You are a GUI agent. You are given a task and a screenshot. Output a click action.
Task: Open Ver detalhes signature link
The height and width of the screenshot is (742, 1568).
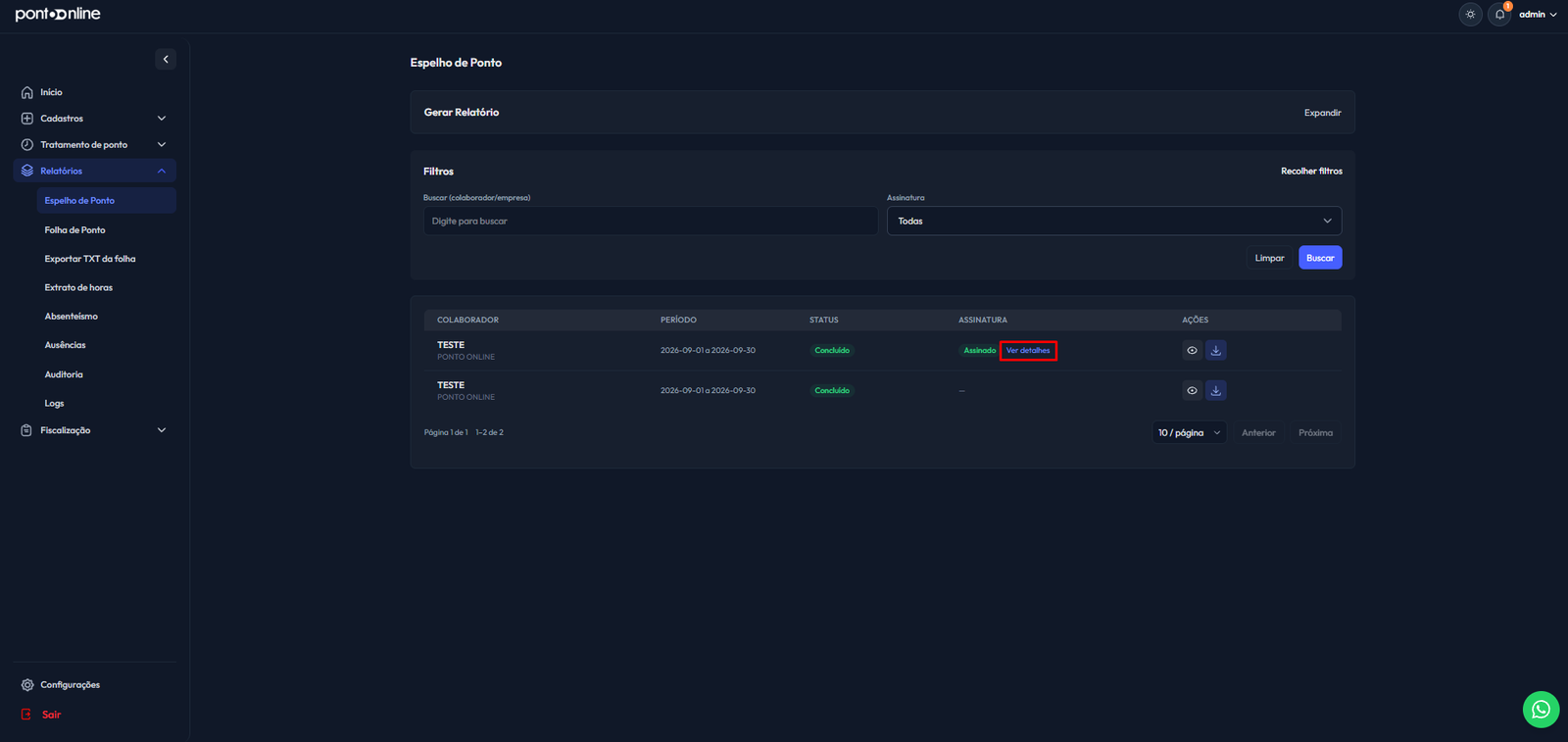click(x=1028, y=350)
